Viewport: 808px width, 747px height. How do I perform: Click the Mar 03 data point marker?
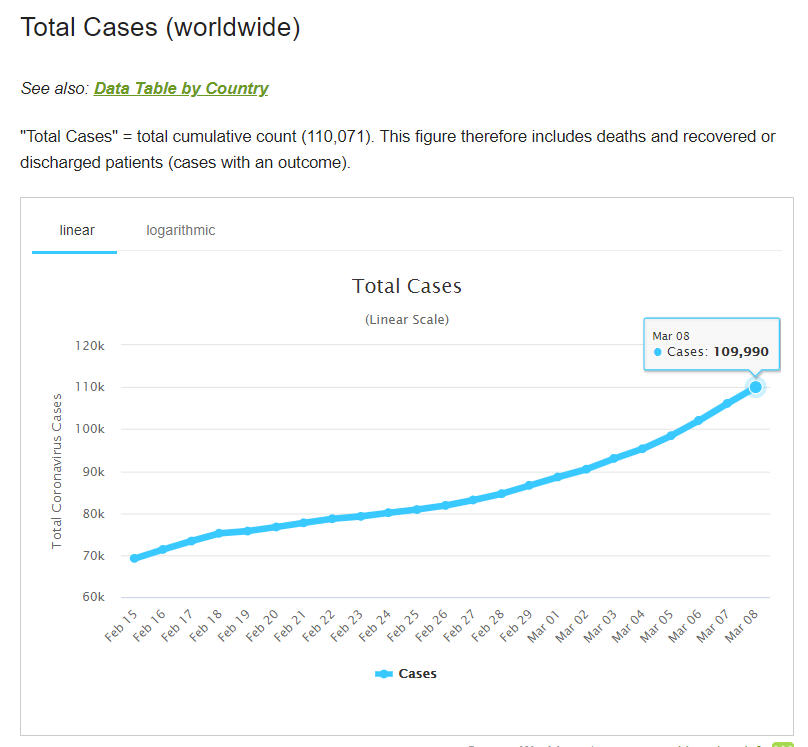point(614,458)
